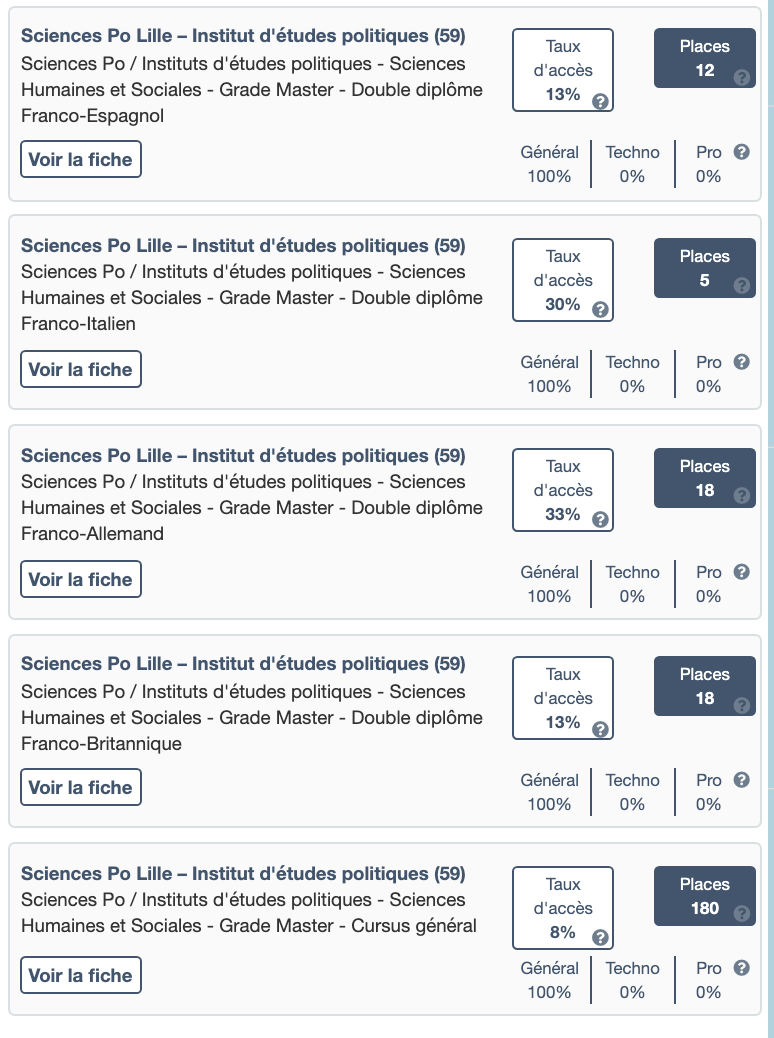
Task: Click Sciences Po Lille title of Franco-Britannique card
Action: click(243, 664)
